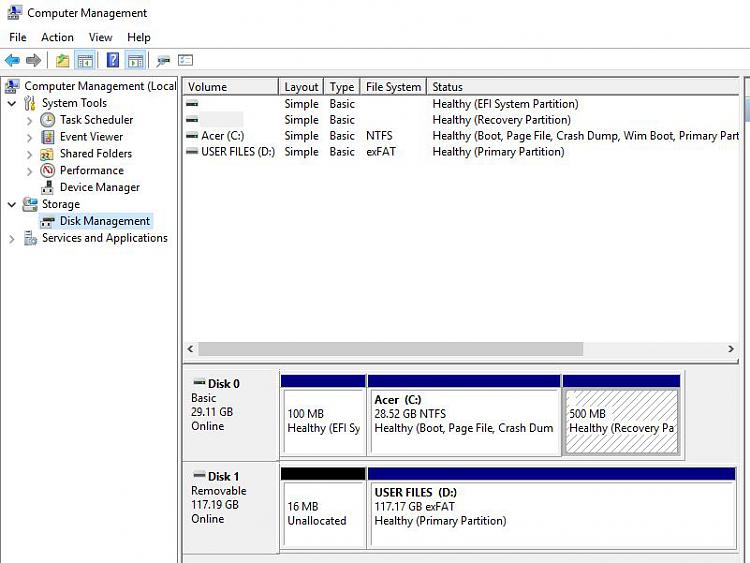750x563 pixels.
Task: Click the Device Manager icon
Action: point(47,188)
